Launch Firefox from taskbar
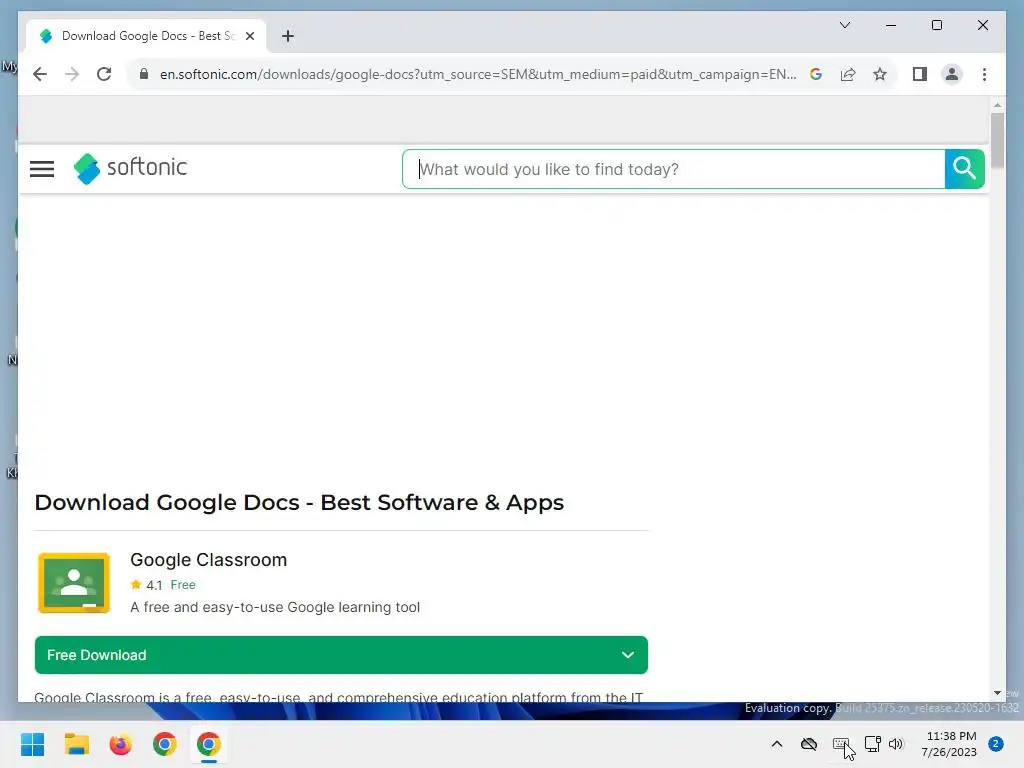This screenshot has height=768, width=1024. (120, 744)
